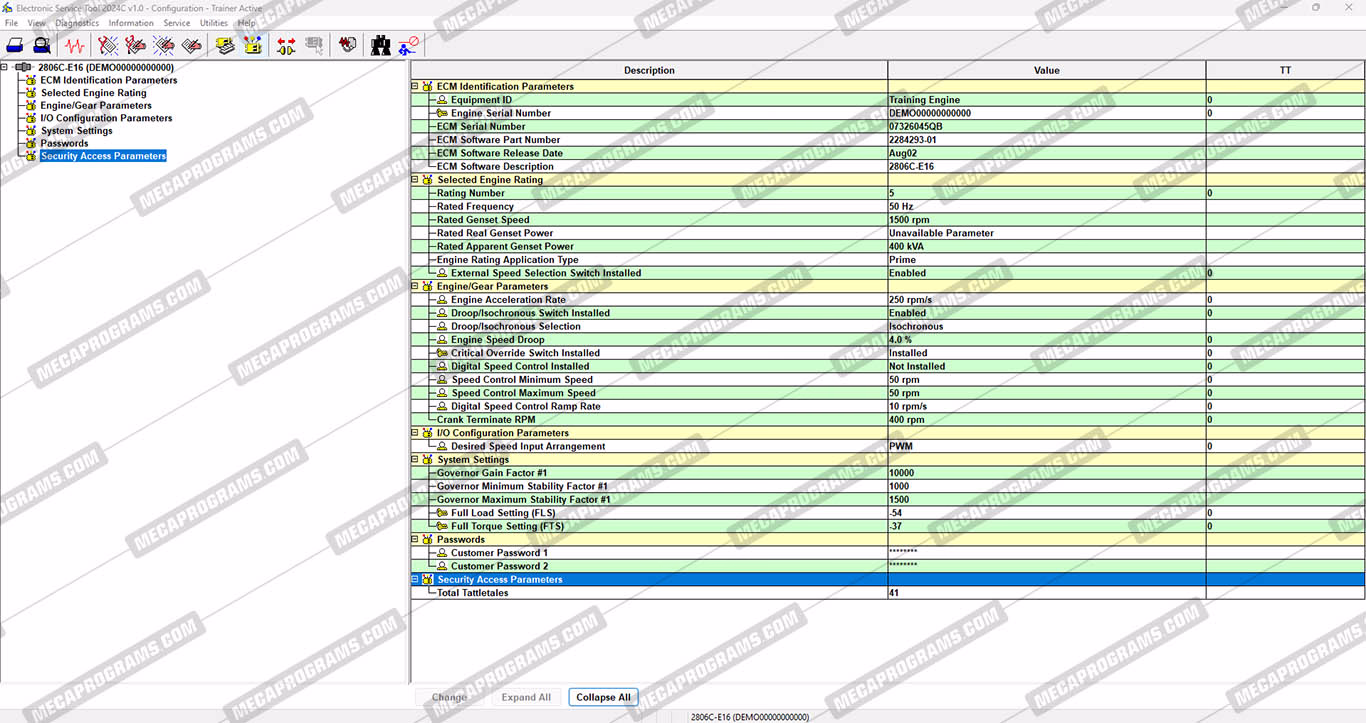
Task: Open the second diagnostic codes icon with red hand
Action: tap(136, 45)
